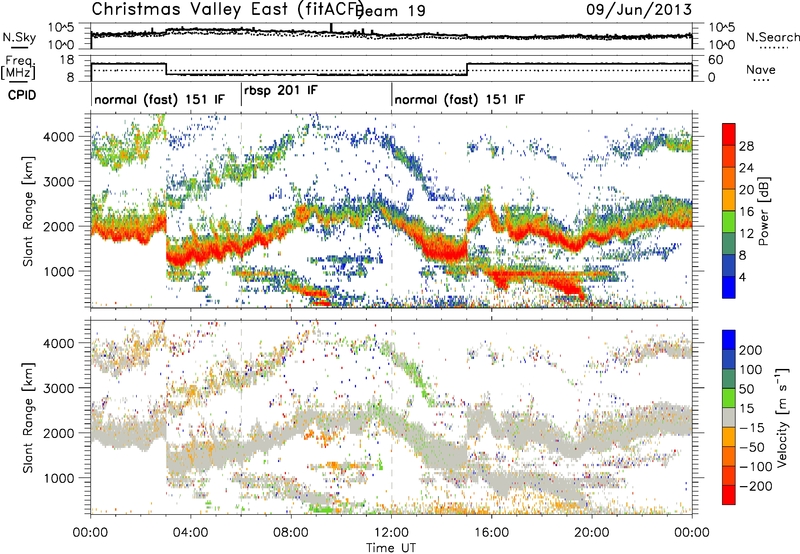Click the blue top of Velocity colorbar
The width and height of the screenshot is (800, 554).
(729, 340)
